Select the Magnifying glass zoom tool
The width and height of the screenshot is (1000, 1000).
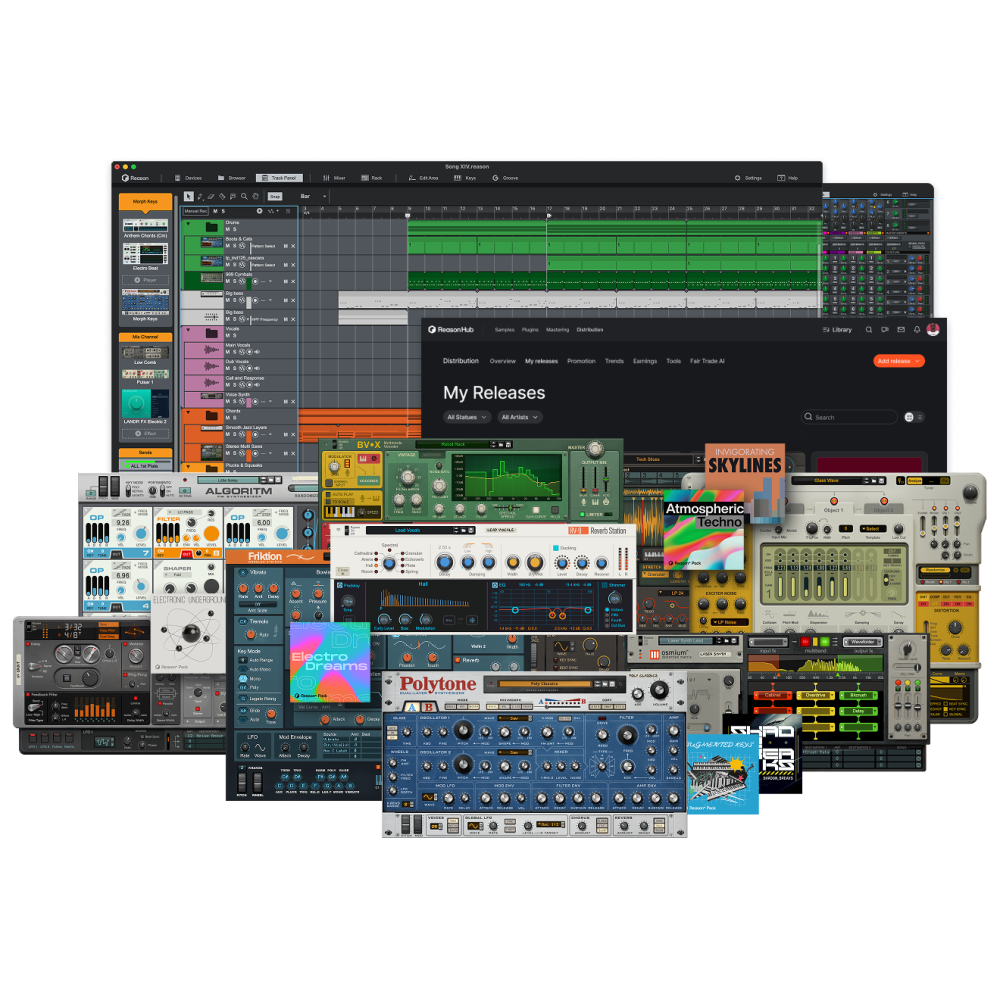[244, 196]
